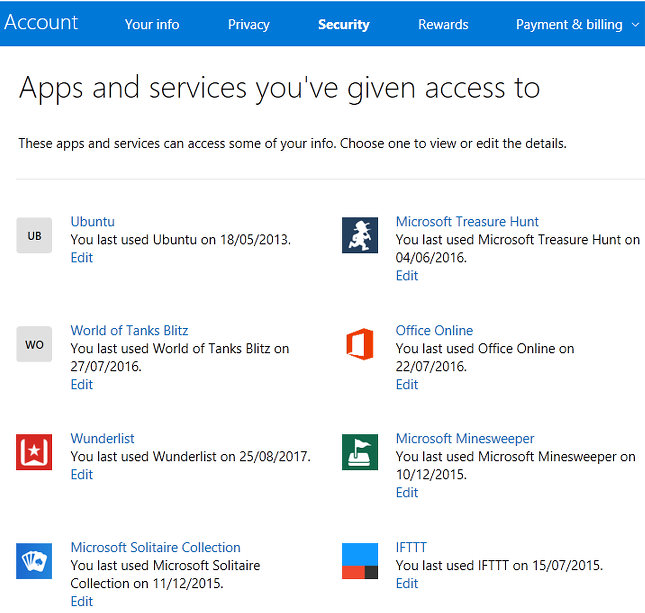
Task: Click the green Minesweeper flag icon
Action: pyautogui.click(x=360, y=452)
